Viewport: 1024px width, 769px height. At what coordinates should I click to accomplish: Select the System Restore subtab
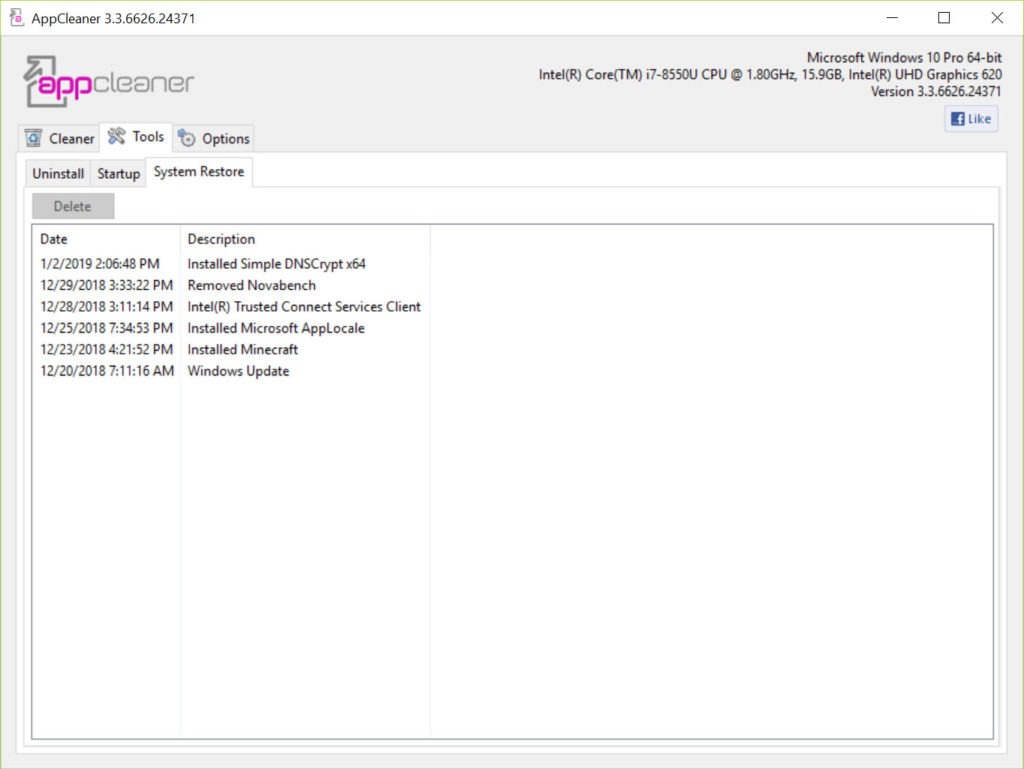click(199, 172)
